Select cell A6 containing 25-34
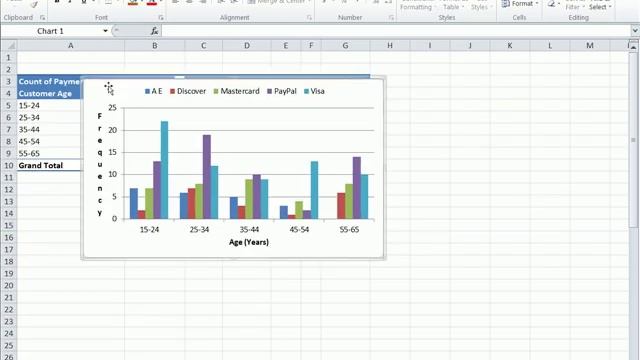 tap(49, 118)
